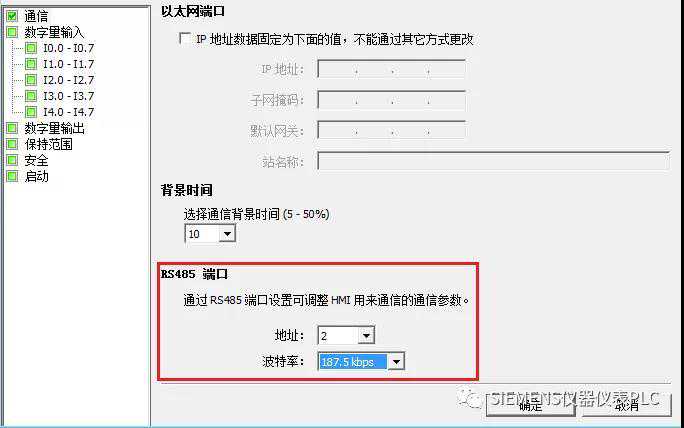Click the icon next to I0.0 - I0.7

(x=31, y=48)
